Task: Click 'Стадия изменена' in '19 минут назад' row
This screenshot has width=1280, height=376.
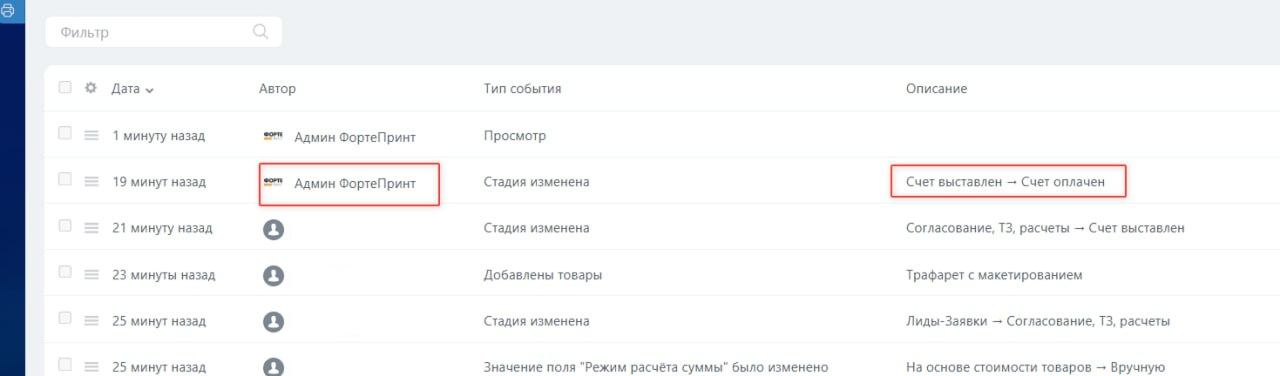Action: [x=536, y=182]
